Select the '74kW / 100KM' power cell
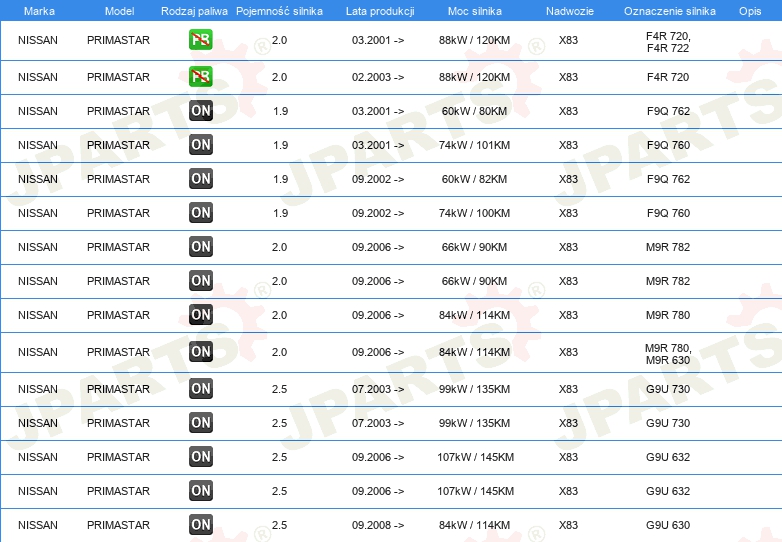 (x=474, y=213)
